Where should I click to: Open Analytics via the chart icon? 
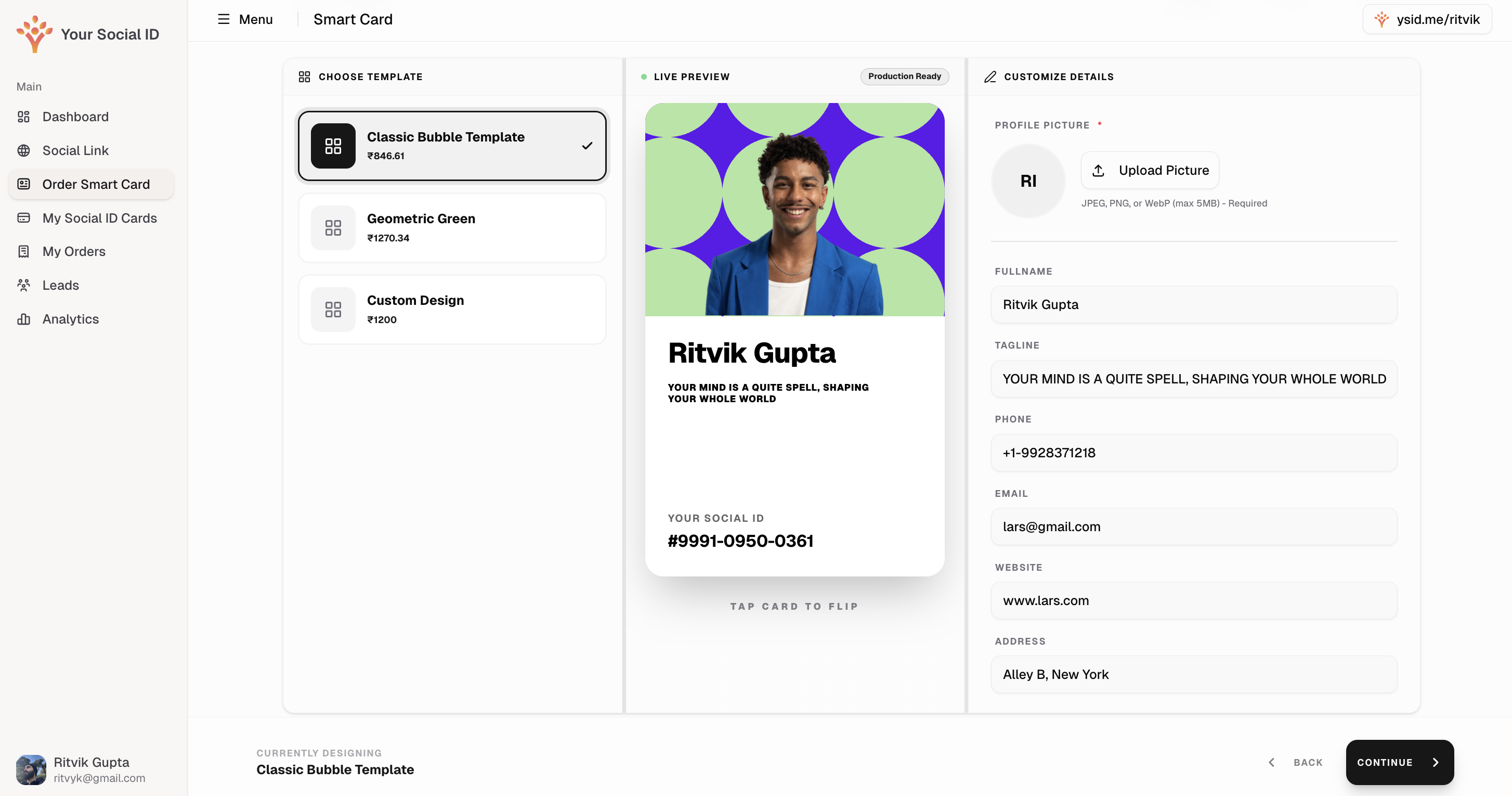tap(23, 318)
